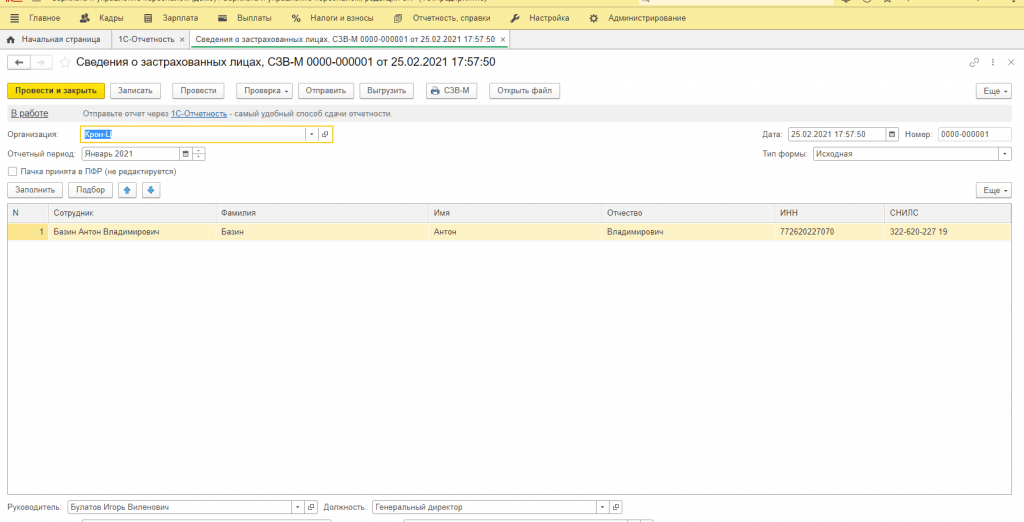Viewport: 1024px width, 522px height.
Task: Toggle 'Пачка принята в ПФР' checkbox
Action: [12, 171]
